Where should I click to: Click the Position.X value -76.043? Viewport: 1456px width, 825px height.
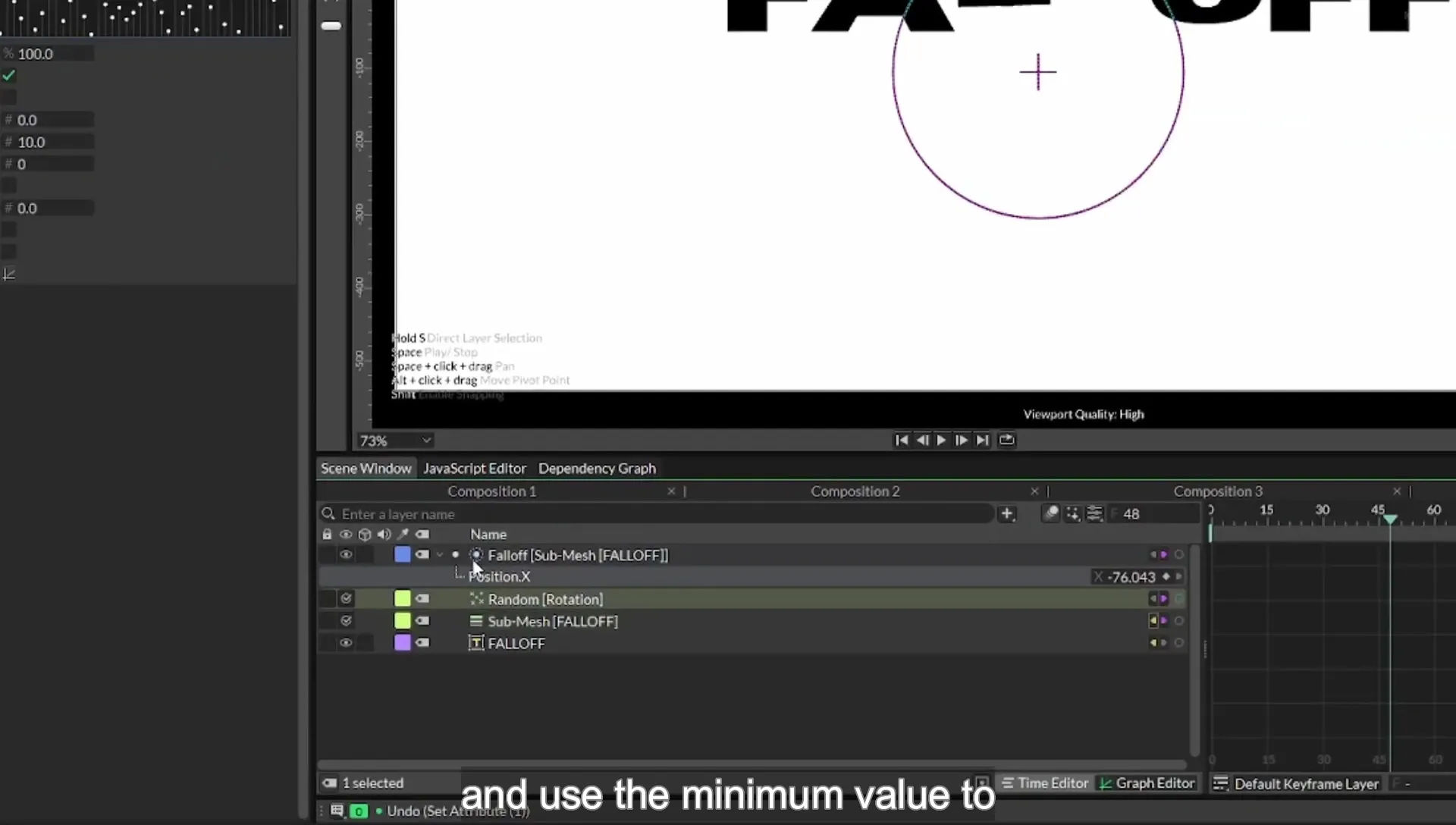1131,577
